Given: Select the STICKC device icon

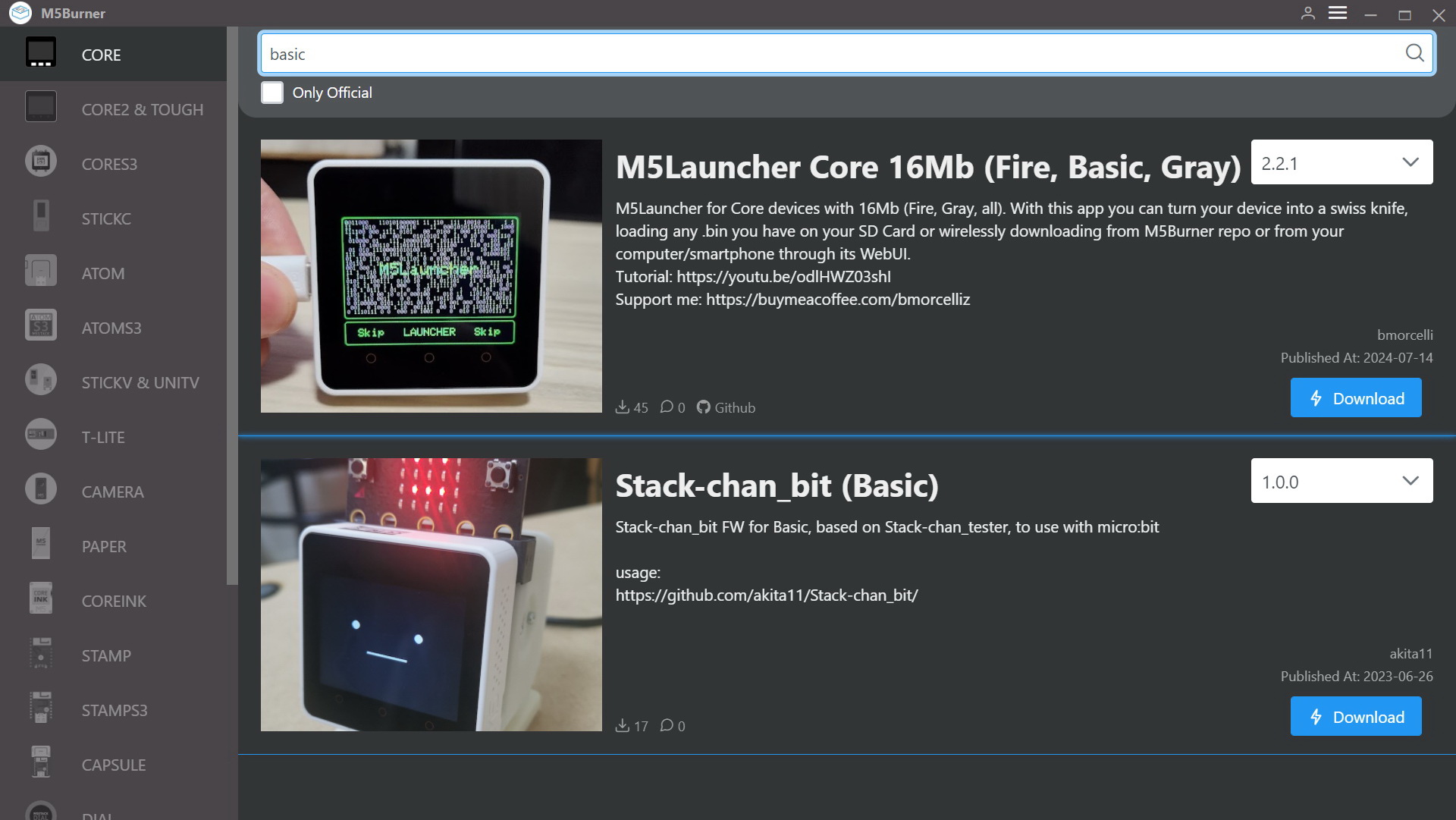Looking at the screenshot, I should (41, 216).
